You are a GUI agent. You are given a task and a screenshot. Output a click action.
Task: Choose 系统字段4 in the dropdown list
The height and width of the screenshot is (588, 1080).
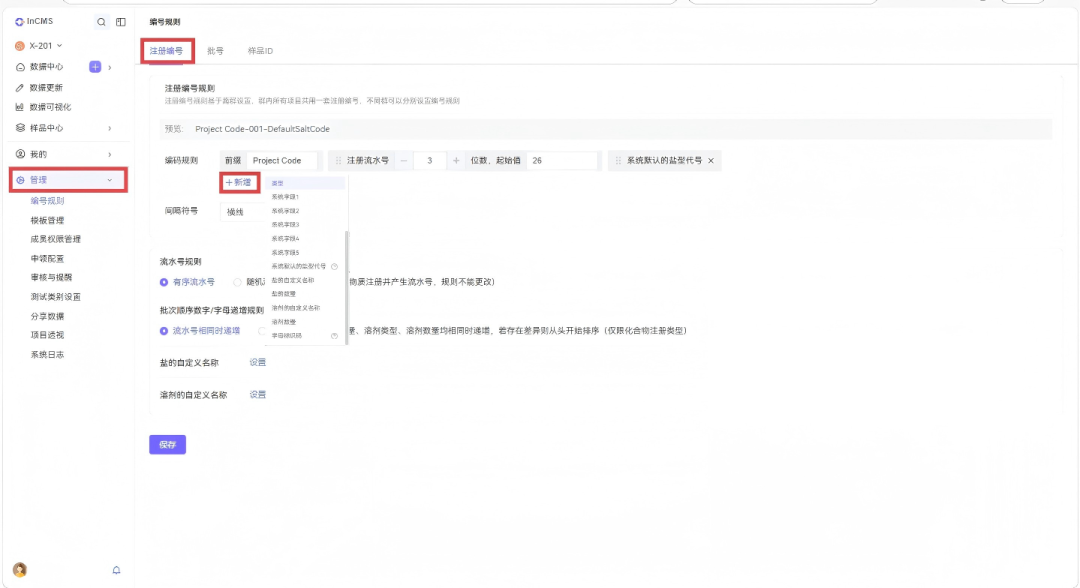(305, 239)
